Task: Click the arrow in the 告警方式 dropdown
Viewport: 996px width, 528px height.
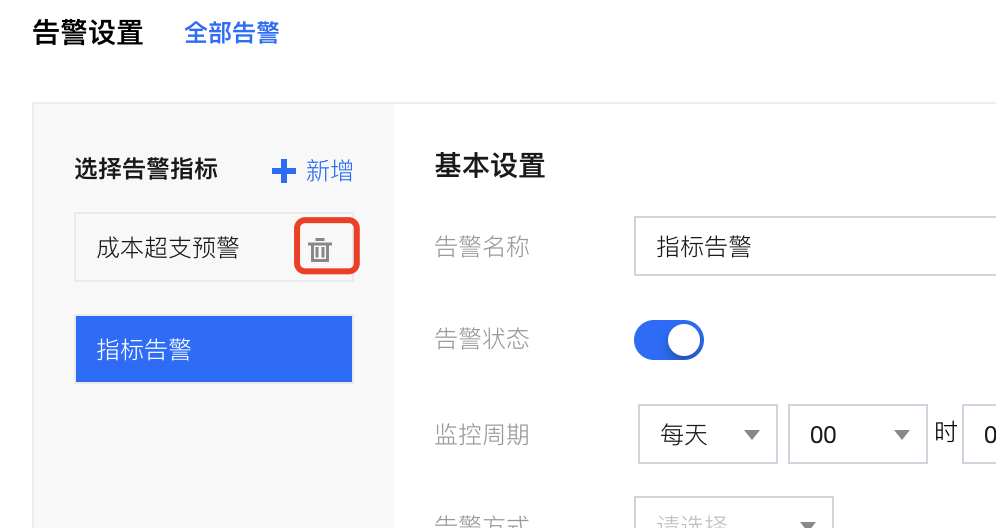Action: [x=807, y=522]
